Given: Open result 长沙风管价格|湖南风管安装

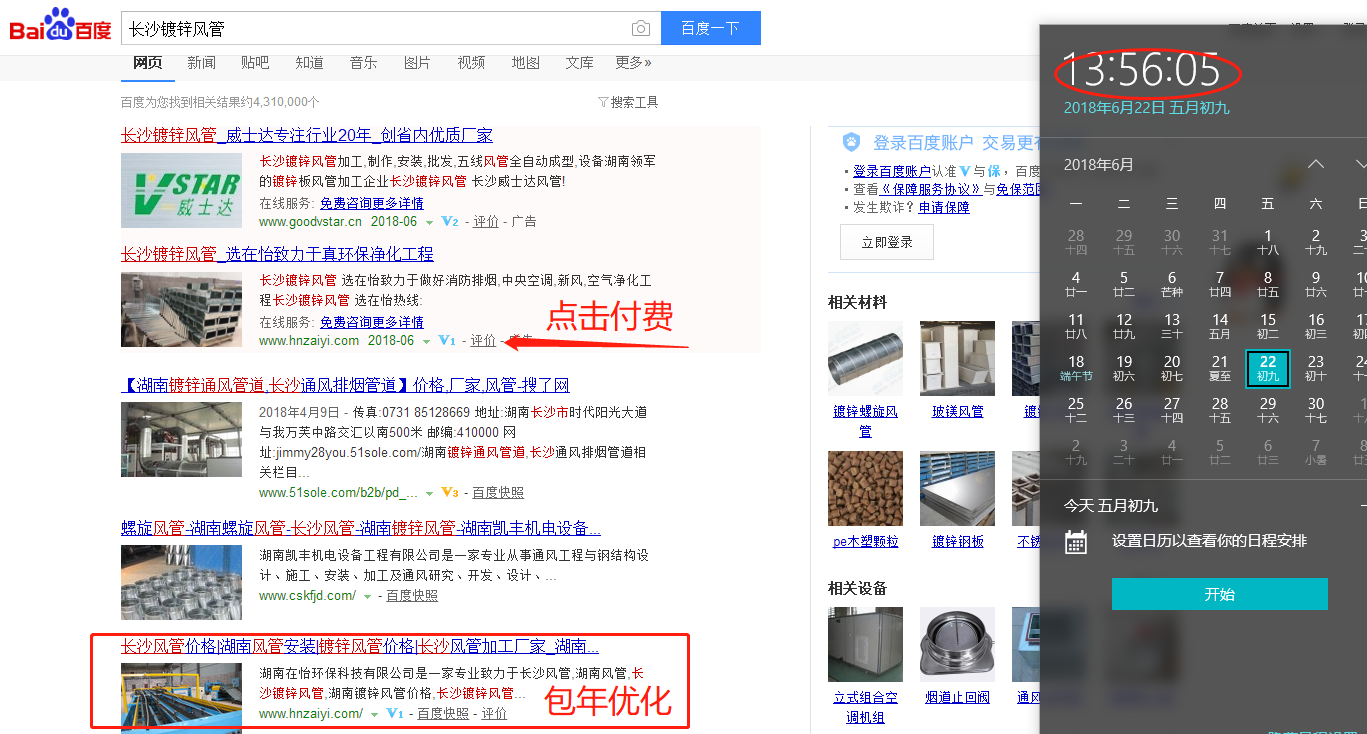Looking at the screenshot, I should click(360, 646).
